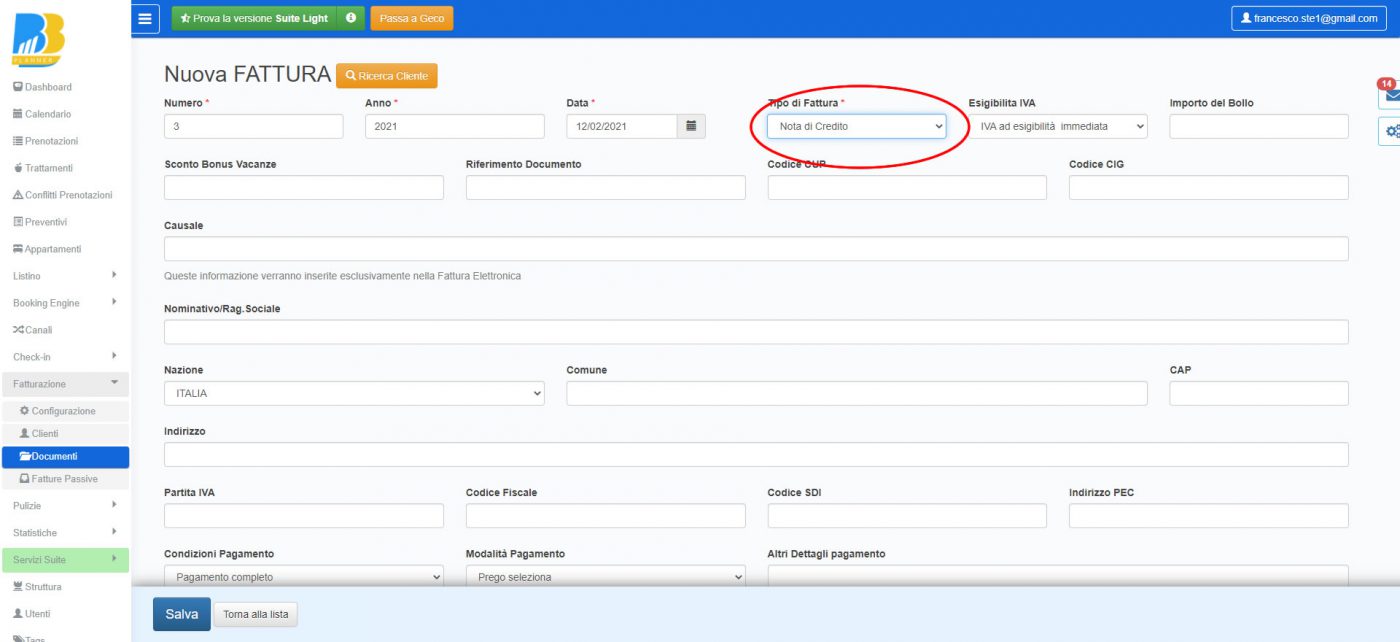The width and height of the screenshot is (1400, 642).
Task: Go to Calendario in the sidebar
Action: 42,114
